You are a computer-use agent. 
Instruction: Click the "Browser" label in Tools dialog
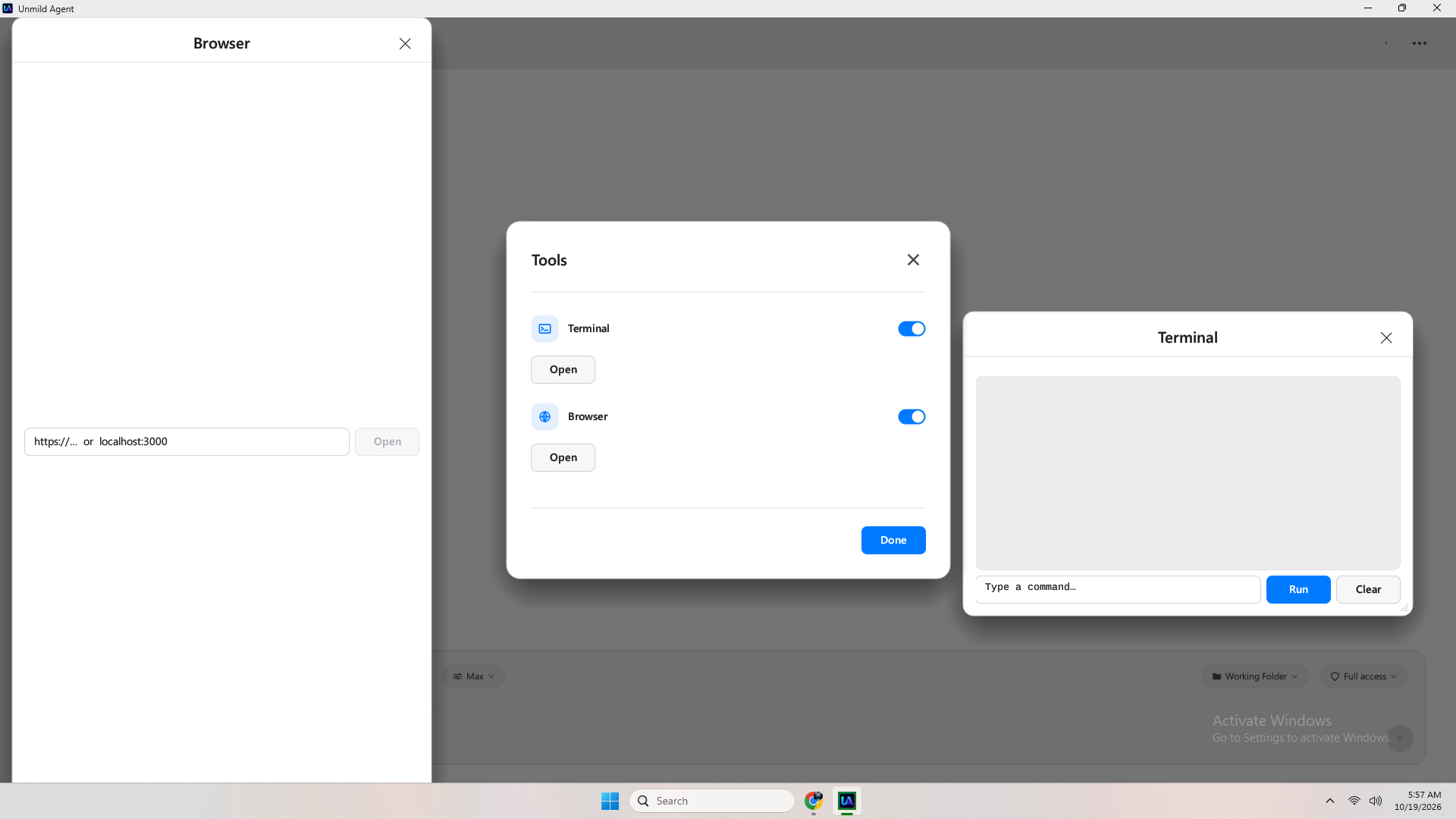tap(588, 416)
